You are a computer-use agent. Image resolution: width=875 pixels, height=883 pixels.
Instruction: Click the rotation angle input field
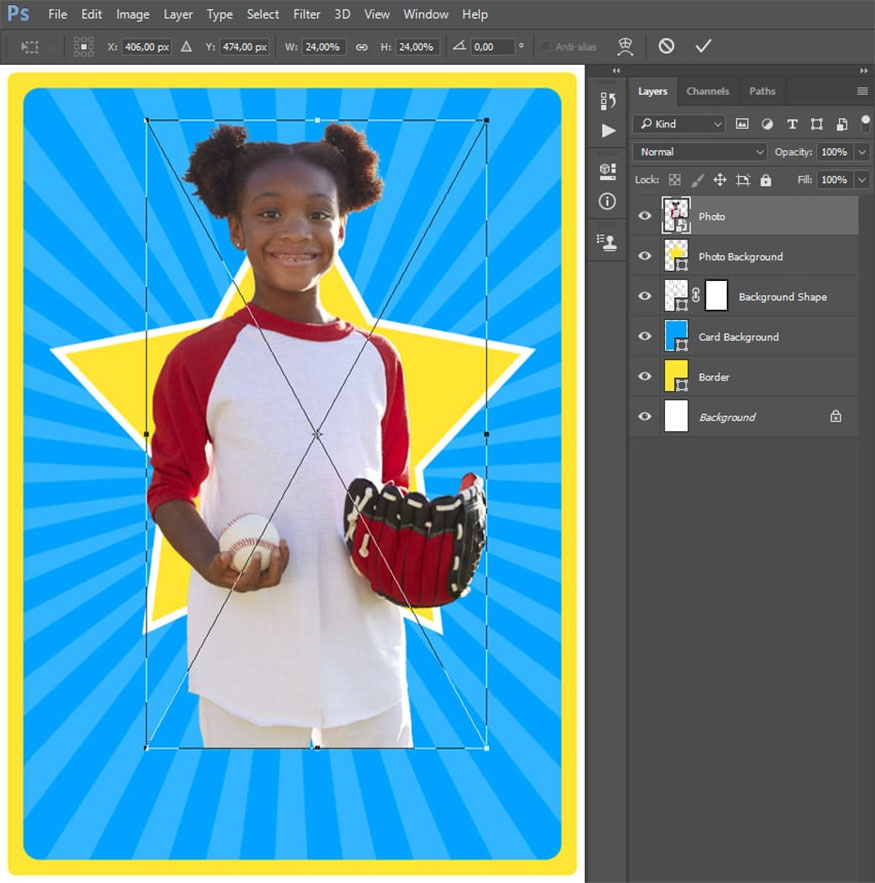[493, 47]
